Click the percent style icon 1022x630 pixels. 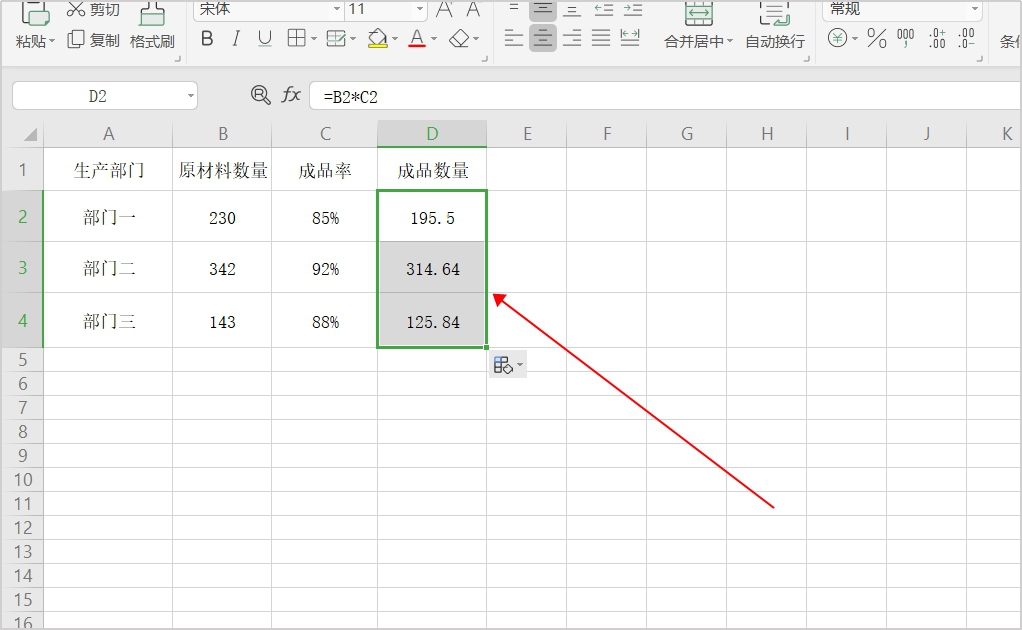(x=876, y=39)
